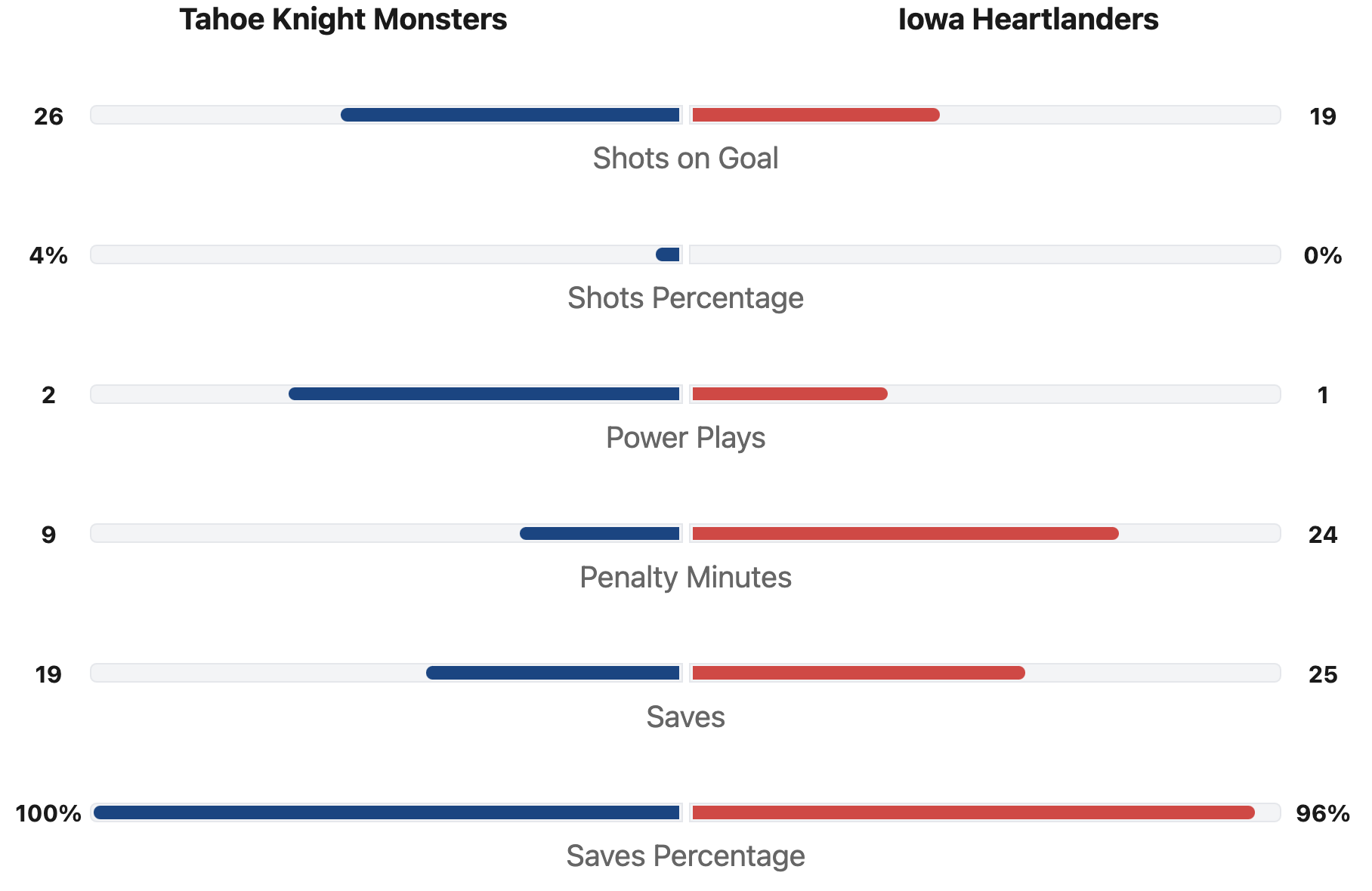Click the Saves Percentage label
The width and height of the screenshot is (1372, 891).
685,856
